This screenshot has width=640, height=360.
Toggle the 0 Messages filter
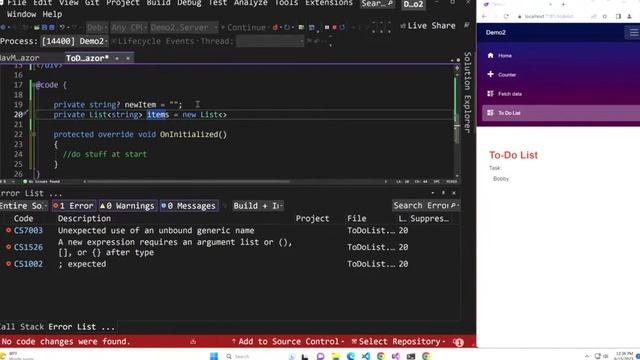tap(189, 206)
